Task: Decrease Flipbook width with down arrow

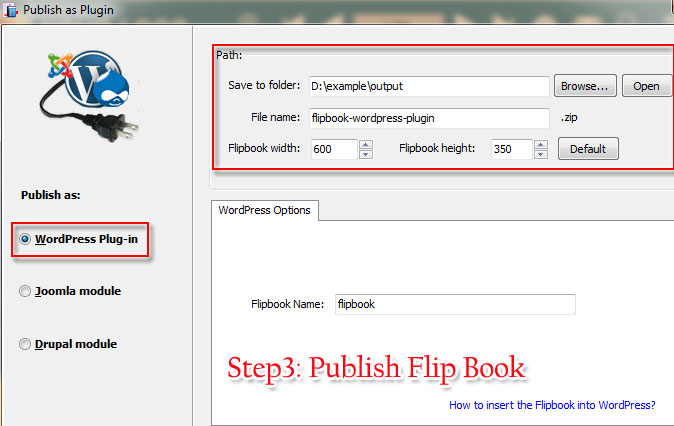Action: (x=366, y=154)
